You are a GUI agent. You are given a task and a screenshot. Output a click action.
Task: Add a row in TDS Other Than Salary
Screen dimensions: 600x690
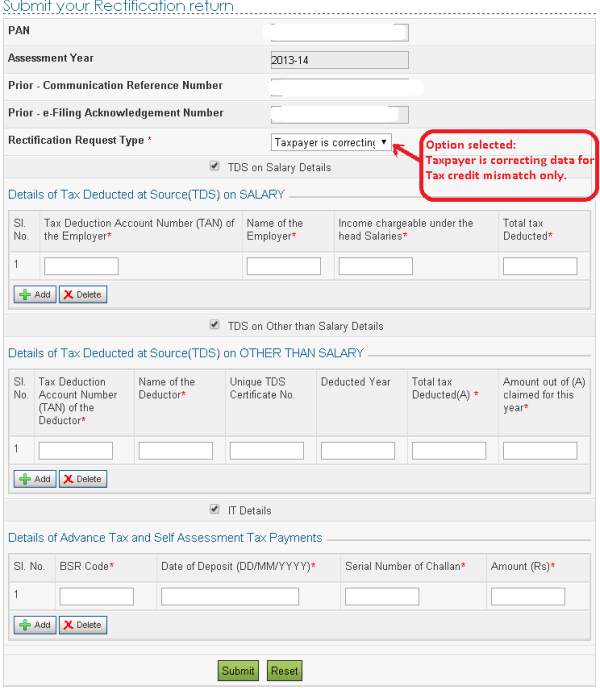(34, 479)
